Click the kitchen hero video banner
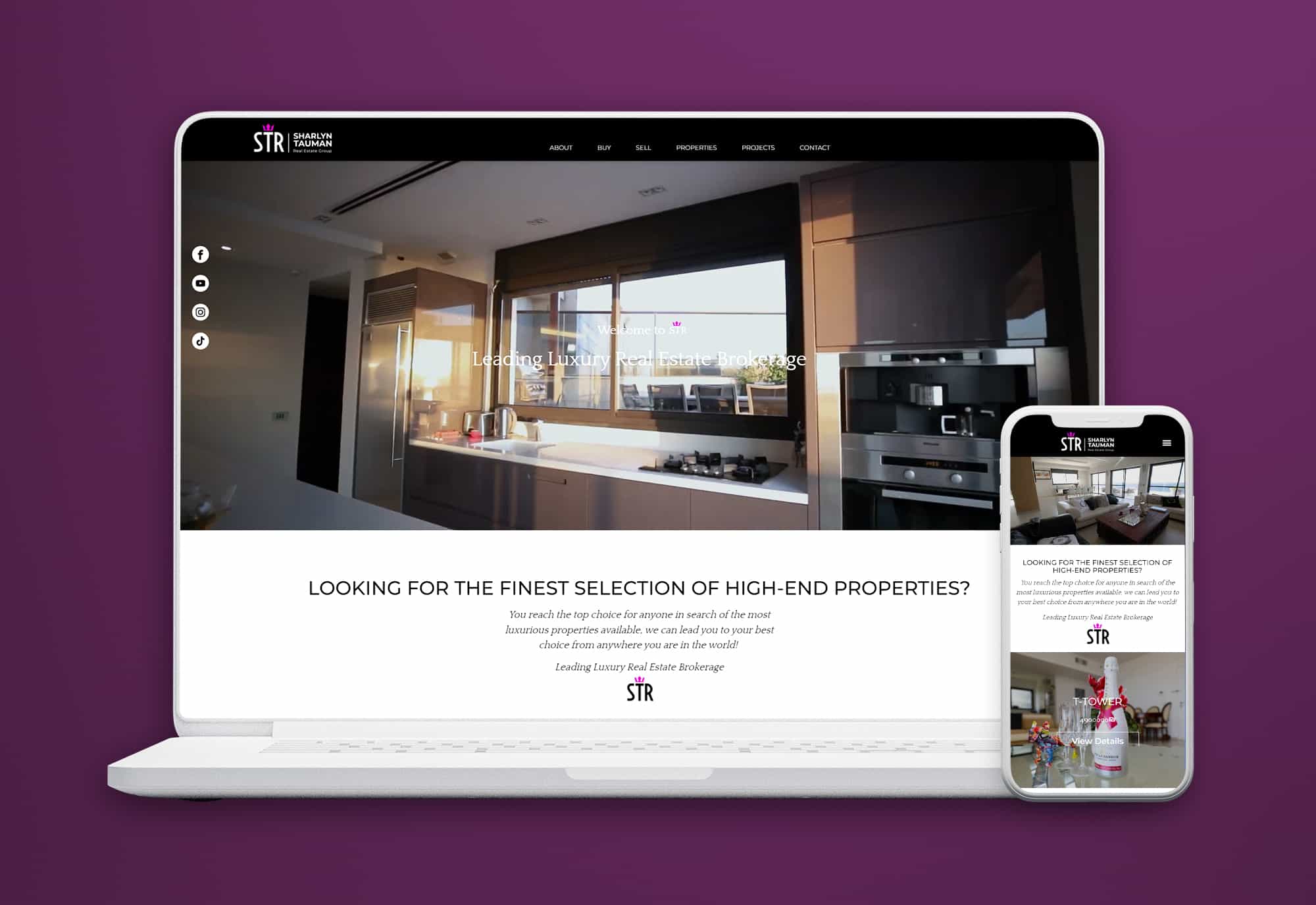The height and width of the screenshot is (905, 1316). 592,448
